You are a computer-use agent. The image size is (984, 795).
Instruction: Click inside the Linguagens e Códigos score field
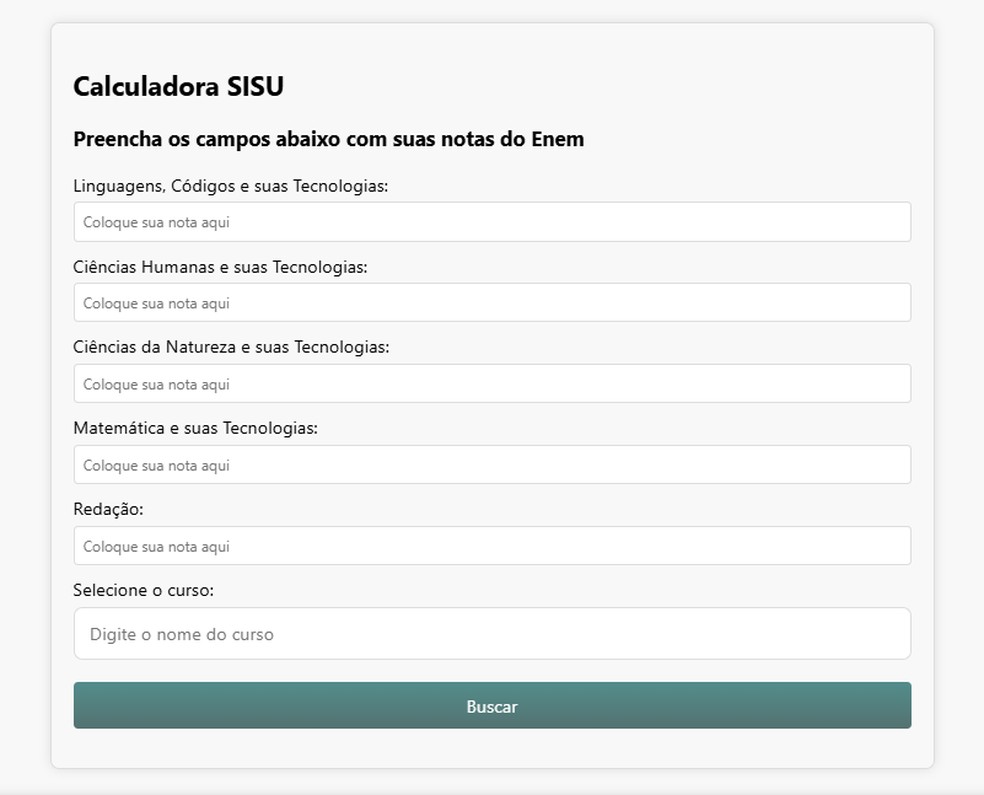pyautogui.click(x=492, y=221)
